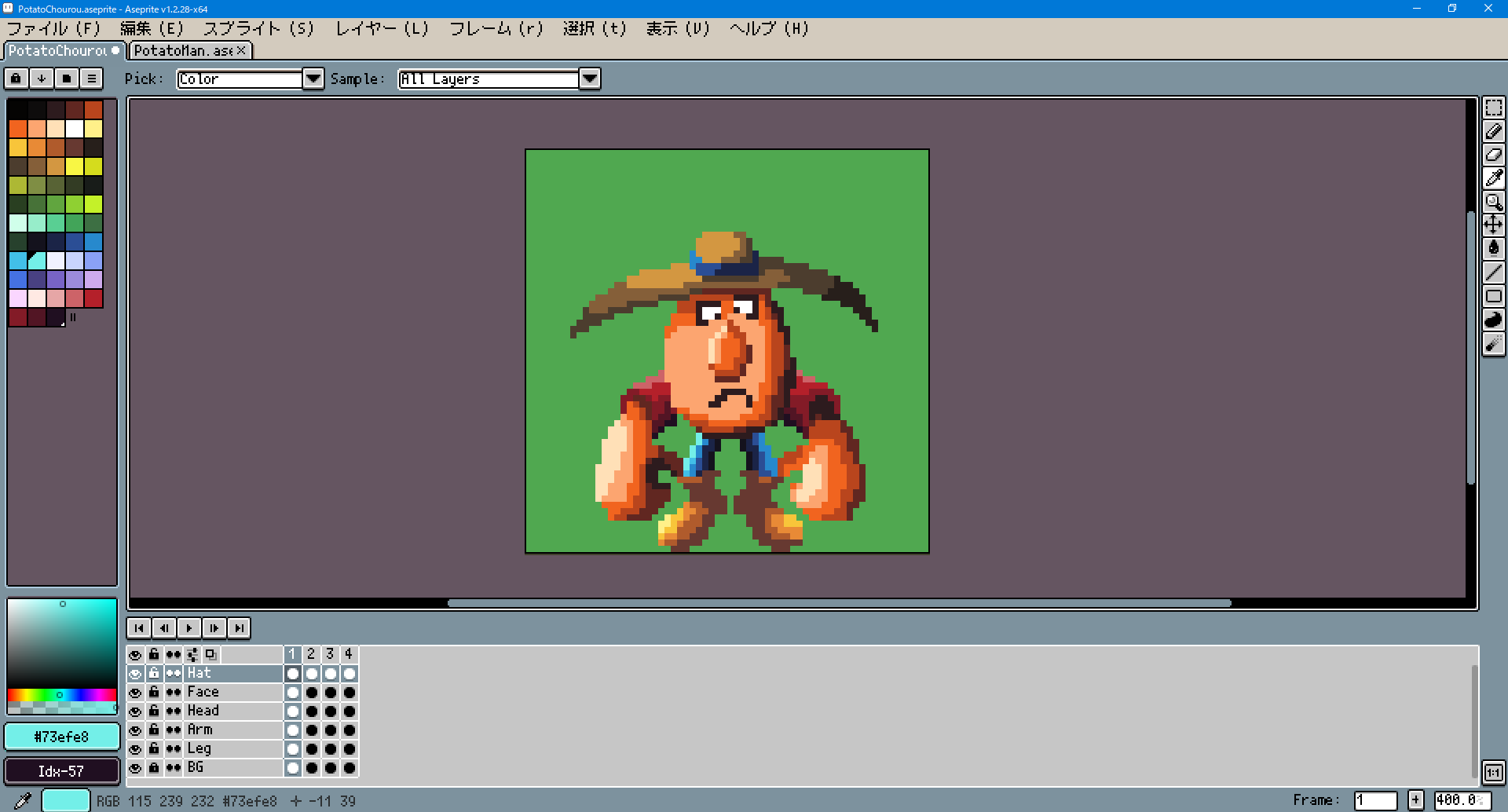The image size is (1508, 812).
Task: Select the Paint Bucket tool
Action: coord(1493,249)
